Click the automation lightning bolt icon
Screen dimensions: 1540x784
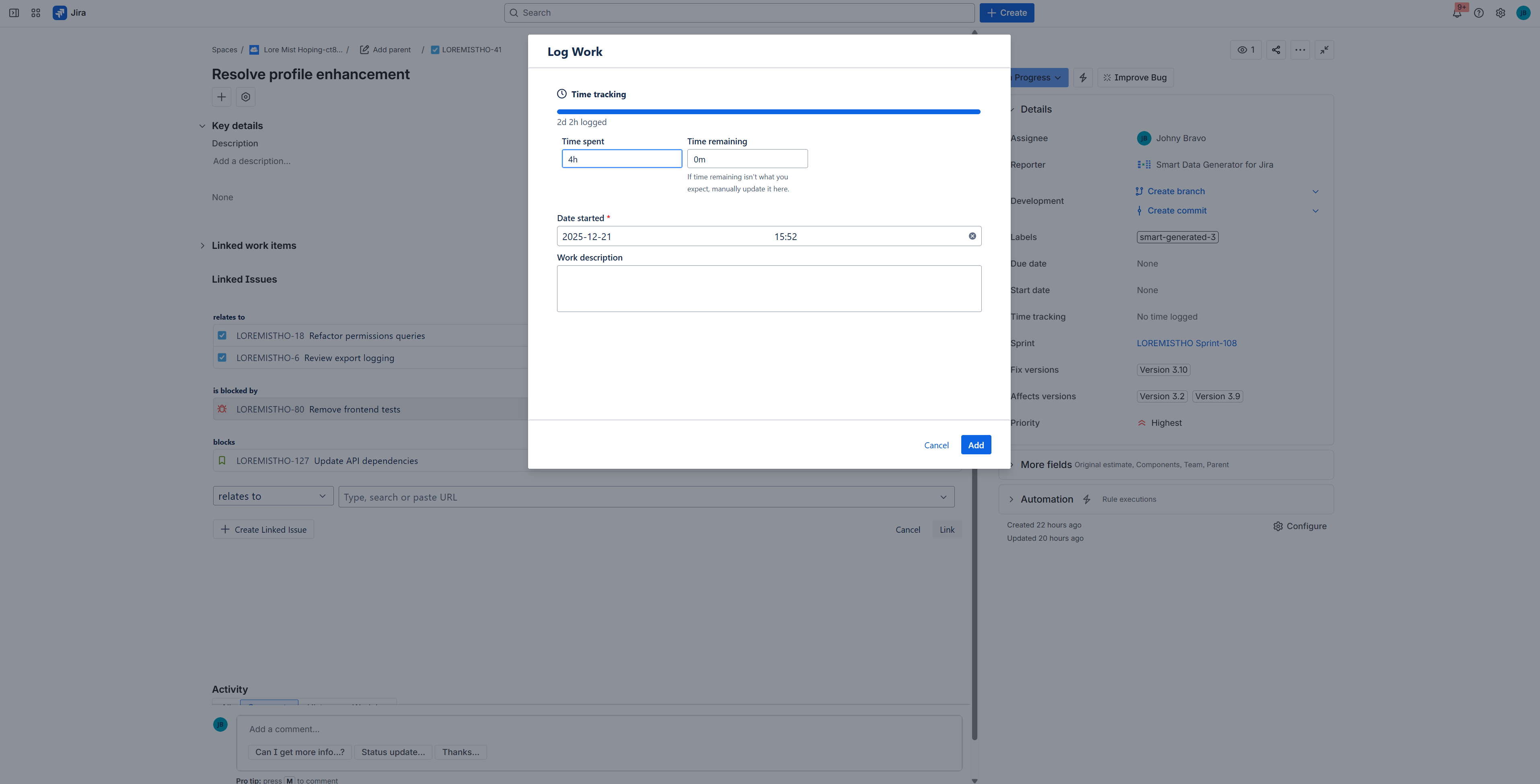(1083, 78)
